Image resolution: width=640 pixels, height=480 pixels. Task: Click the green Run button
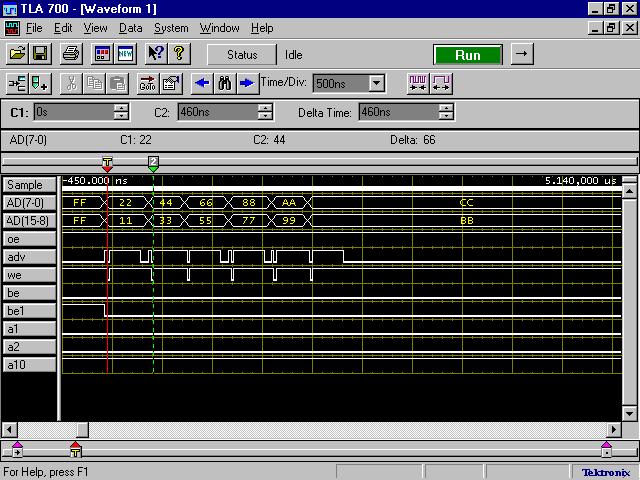[x=468, y=55]
